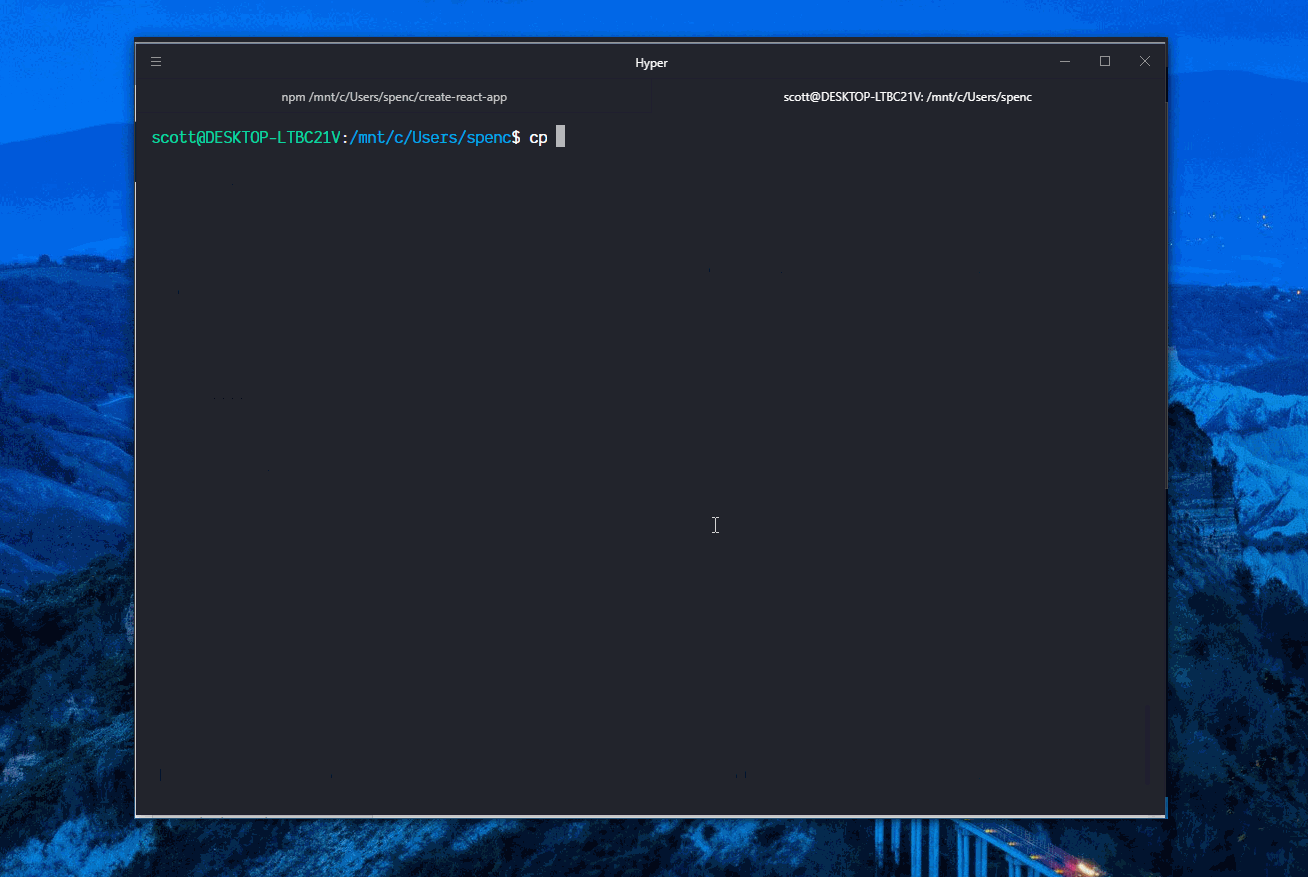
Task: Click the blinking terminal cursor block
Action: click(560, 137)
